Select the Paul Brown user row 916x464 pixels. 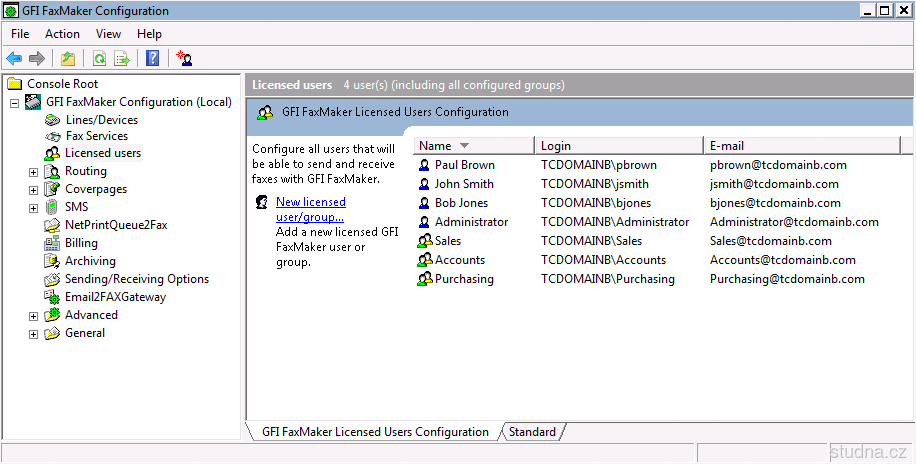[x=464, y=165]
